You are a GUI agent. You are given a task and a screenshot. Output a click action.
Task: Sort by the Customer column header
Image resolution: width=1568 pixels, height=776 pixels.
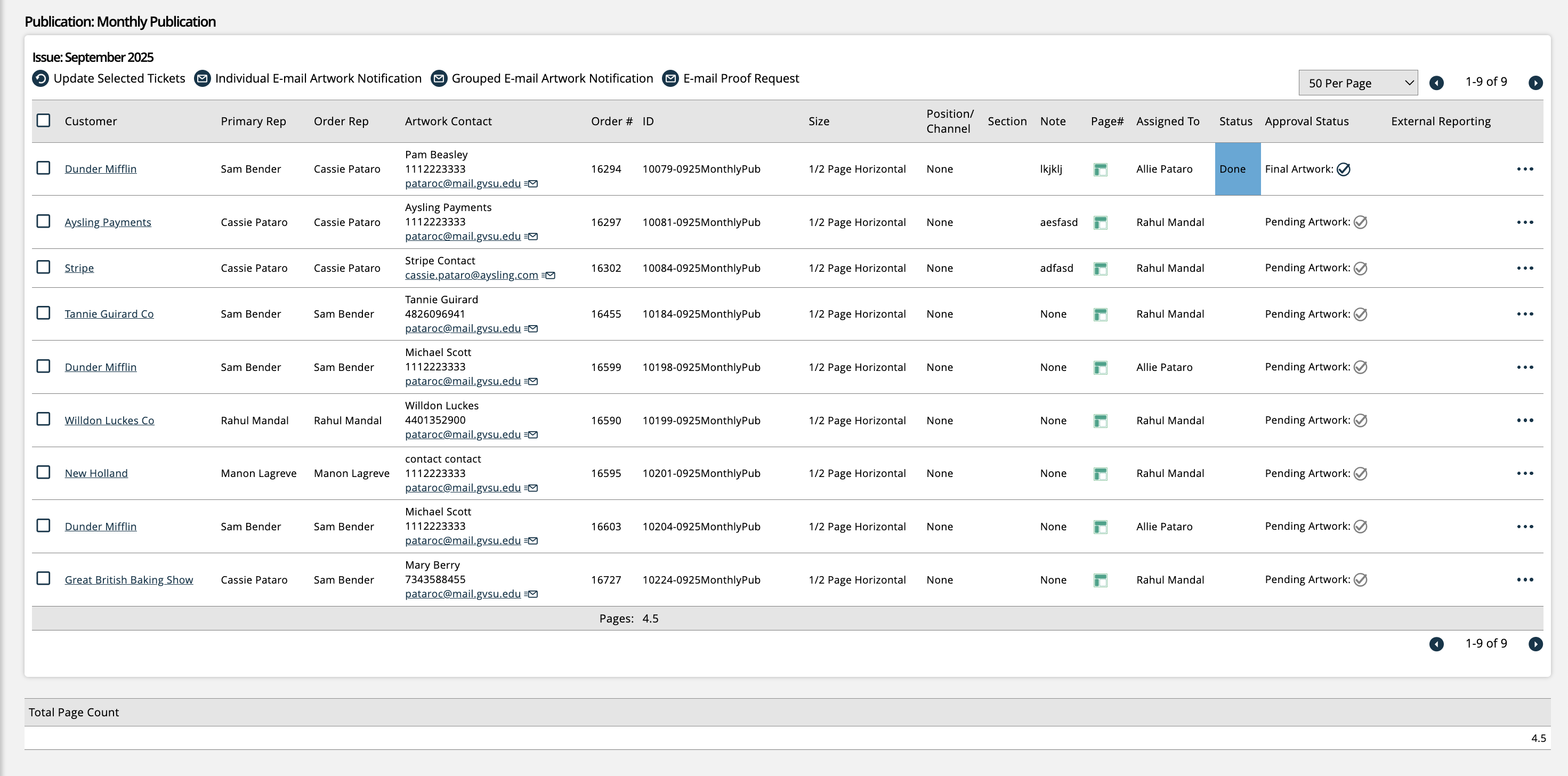[x=91, y=121]
